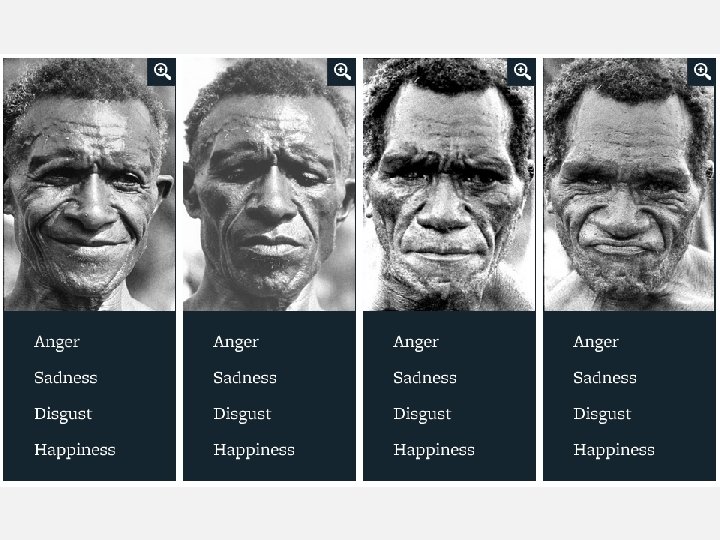Choose Sadness for the third face
This screenshot has width=720, height=540.
[x=425, y=378]
